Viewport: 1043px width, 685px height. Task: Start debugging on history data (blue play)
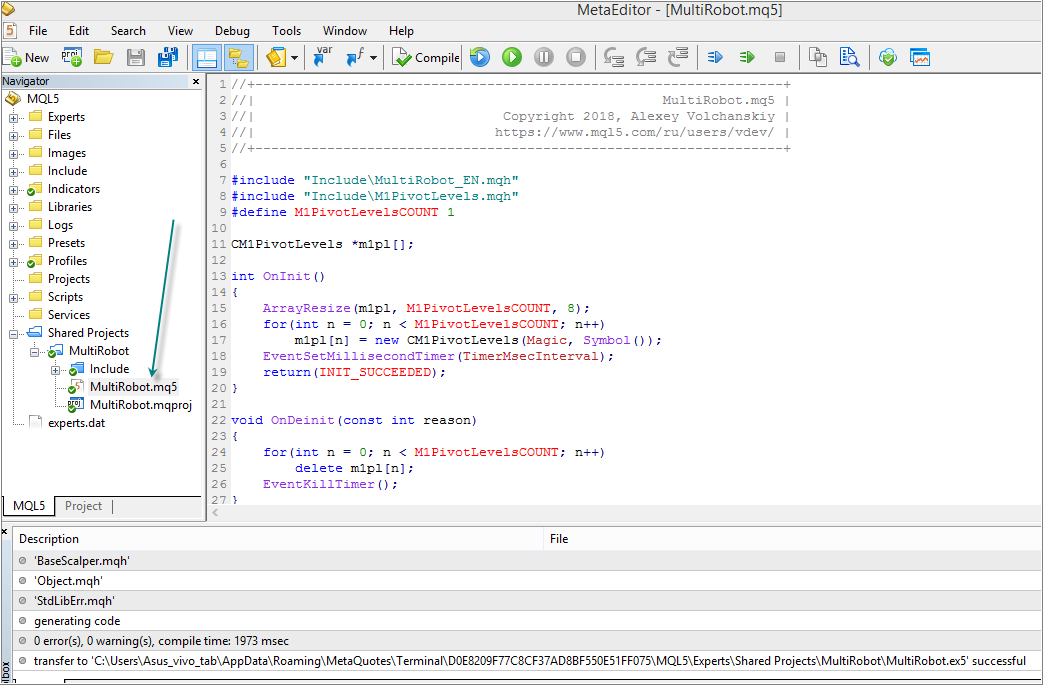[480, 58]
